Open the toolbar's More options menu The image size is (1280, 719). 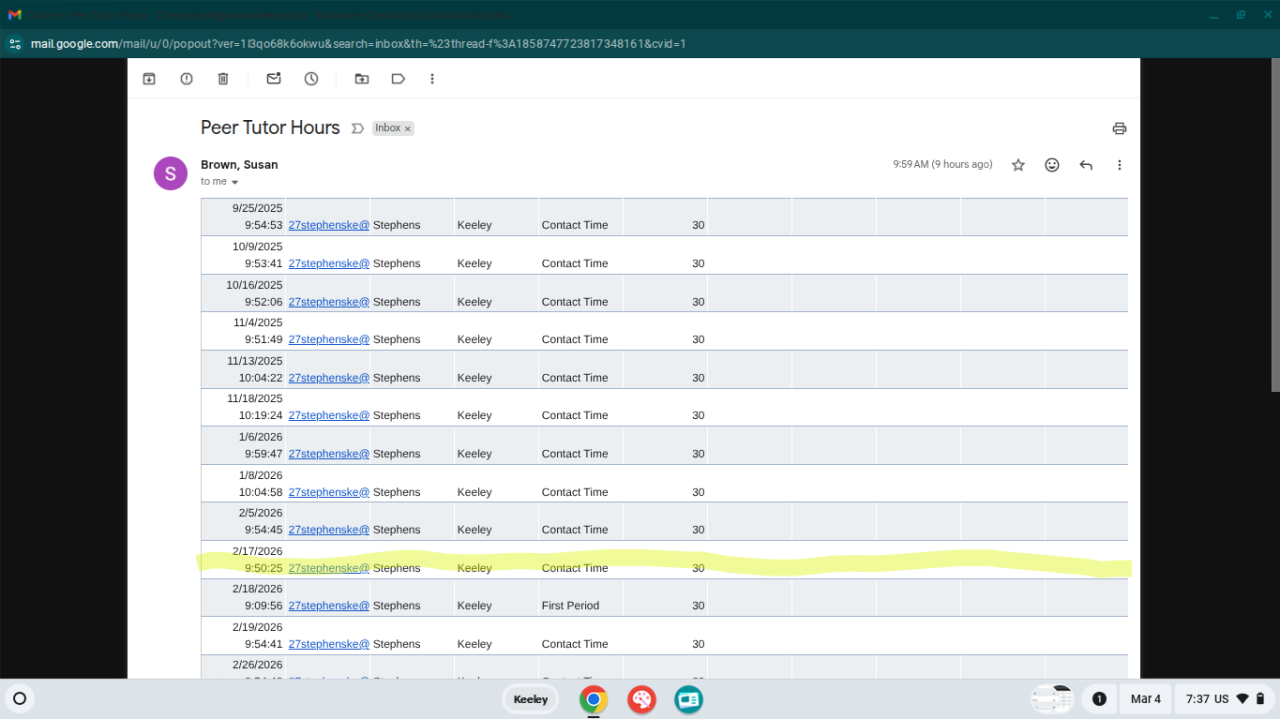(432, 79)
